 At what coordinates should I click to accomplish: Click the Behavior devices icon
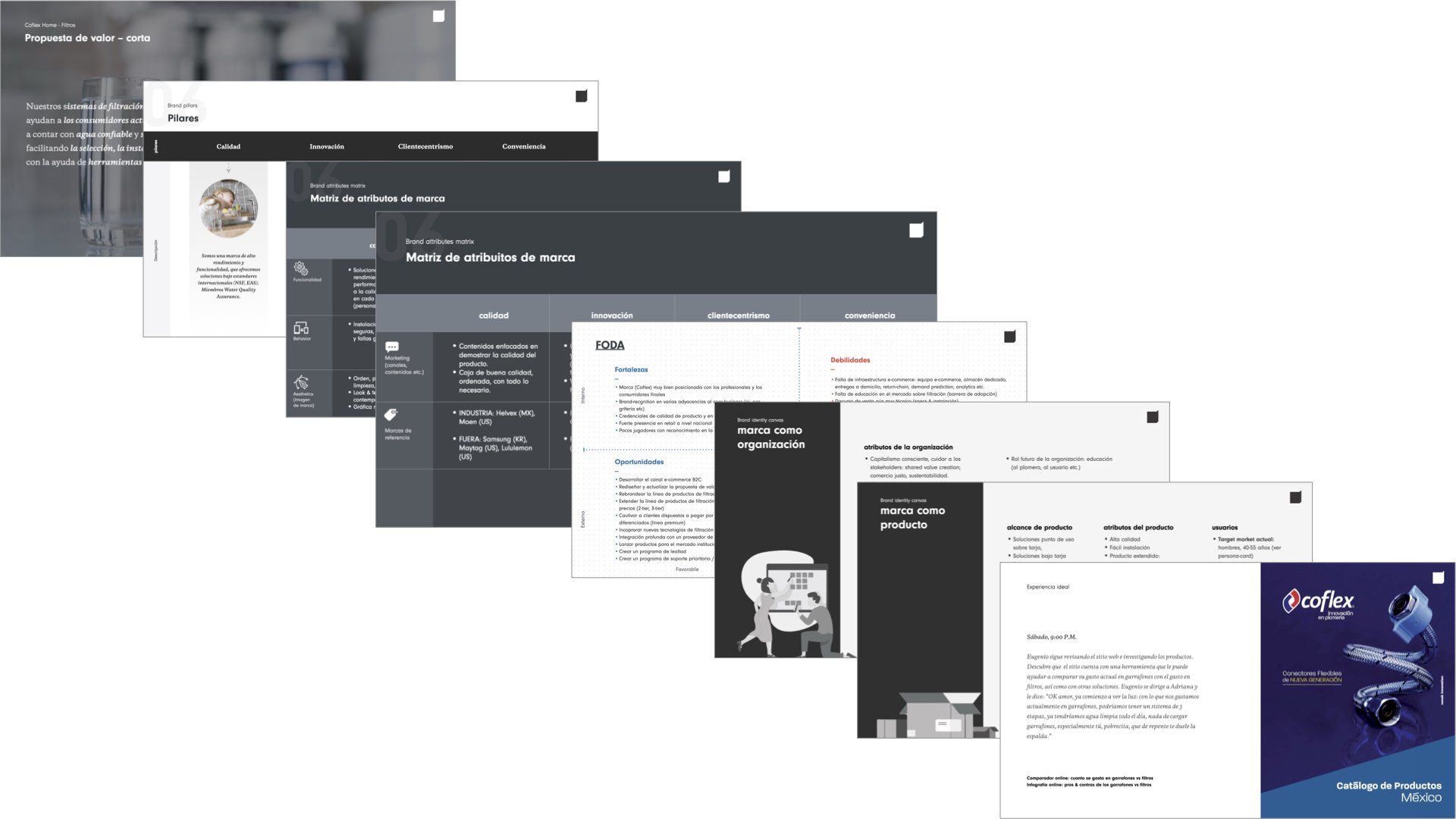point(301,328)
